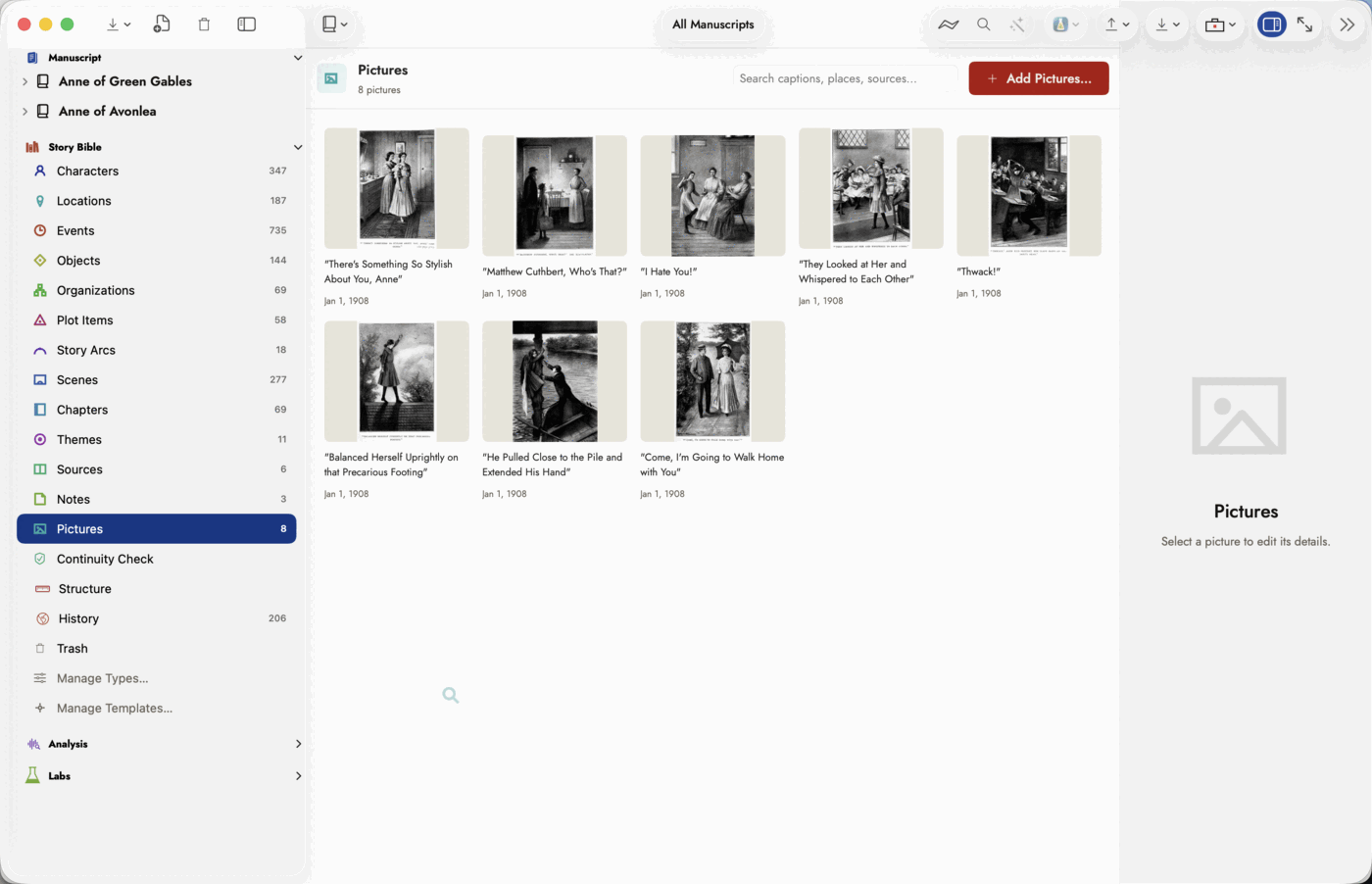Image resolution: width=1372 pixels, height=884 pixels.
Task: Toggle the right inspector panel
Action: click(x=1272, y=25)
